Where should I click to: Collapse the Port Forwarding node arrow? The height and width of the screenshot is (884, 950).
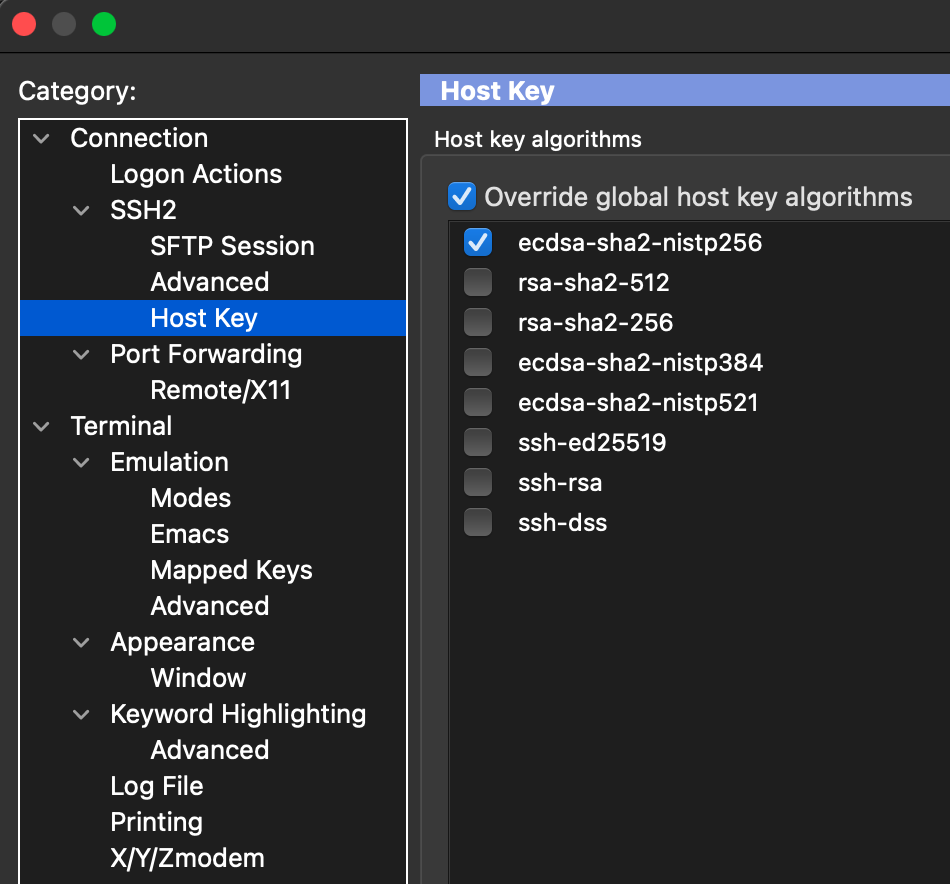(82, 355)
